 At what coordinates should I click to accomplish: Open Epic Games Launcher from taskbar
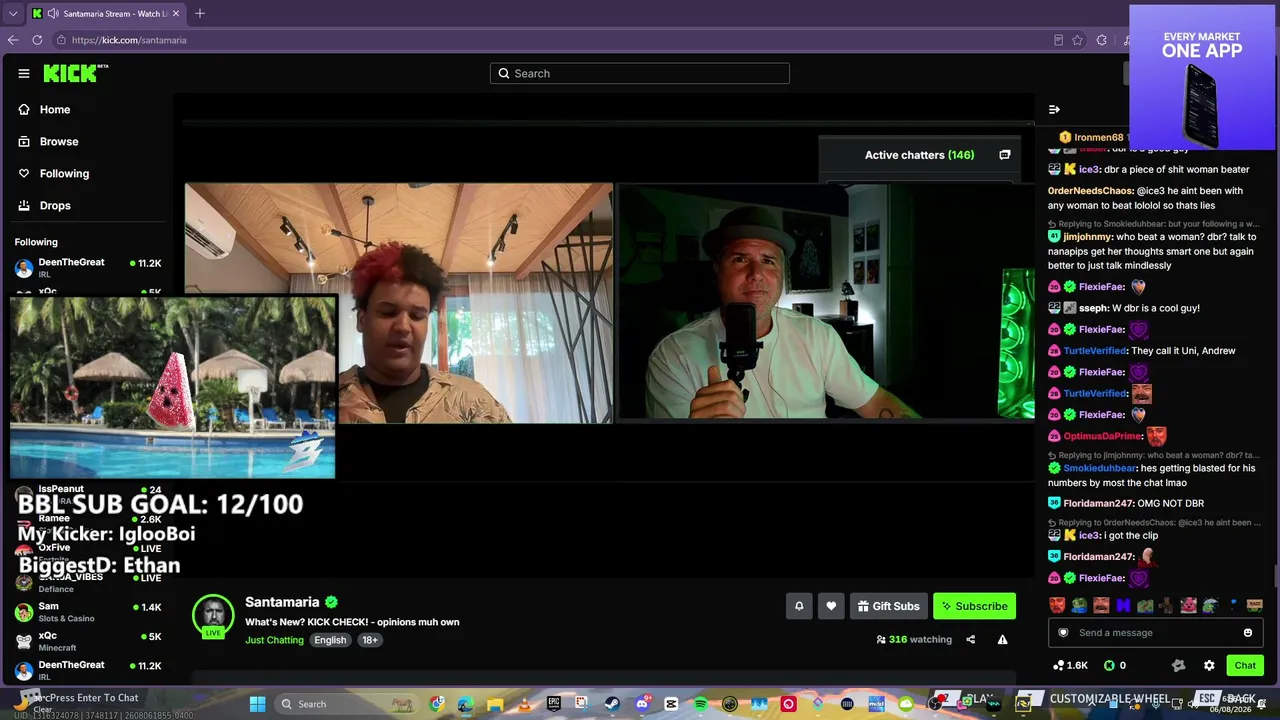pyautogui.click(x=553, y=704)
